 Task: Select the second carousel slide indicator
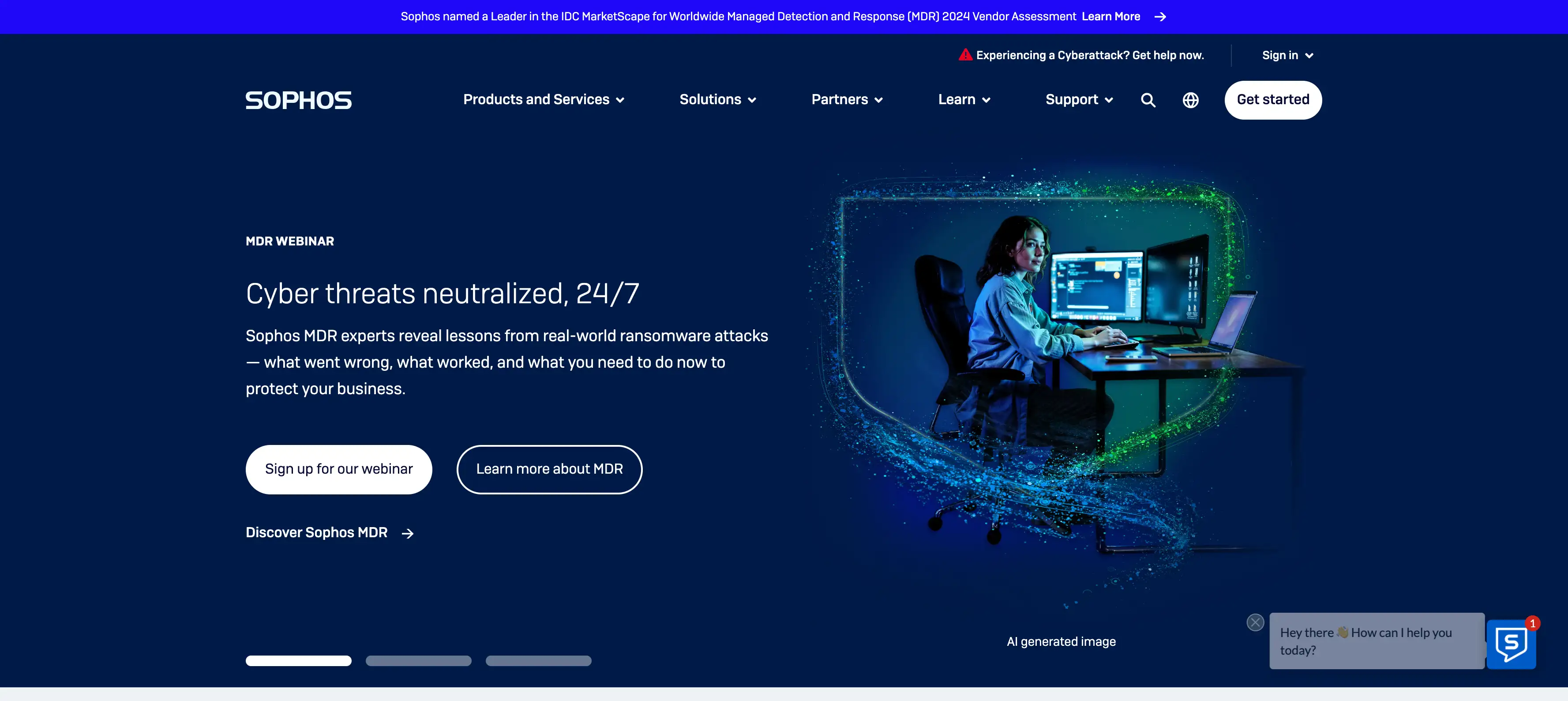418,661
